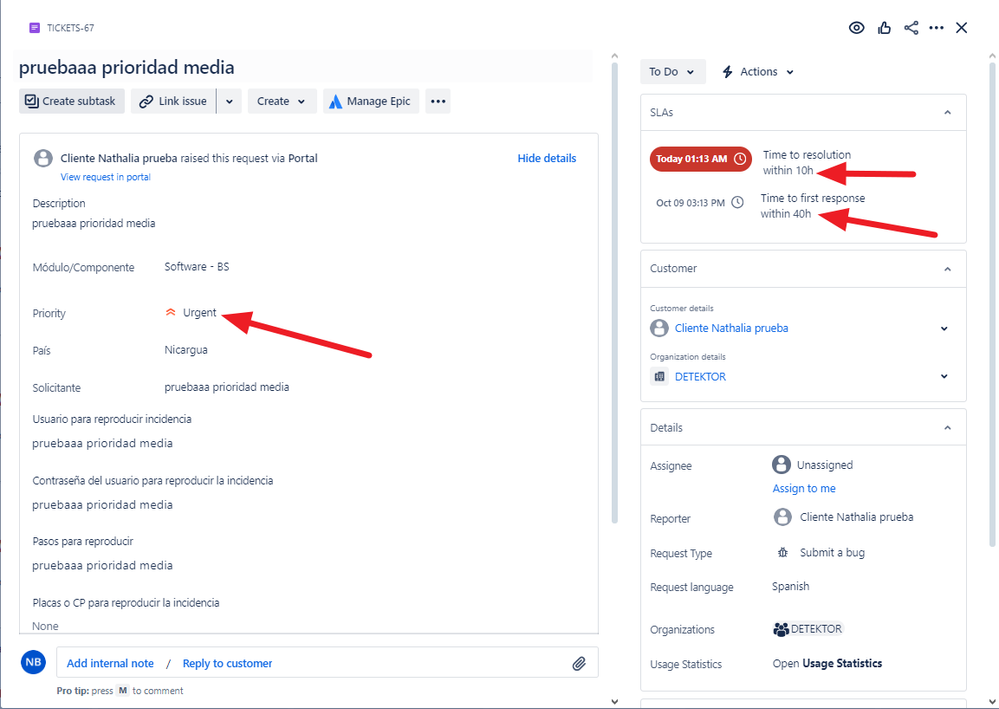Click the Manage Epic button
999x709 pixels.
pyautogui.click(x=371, y=101)
